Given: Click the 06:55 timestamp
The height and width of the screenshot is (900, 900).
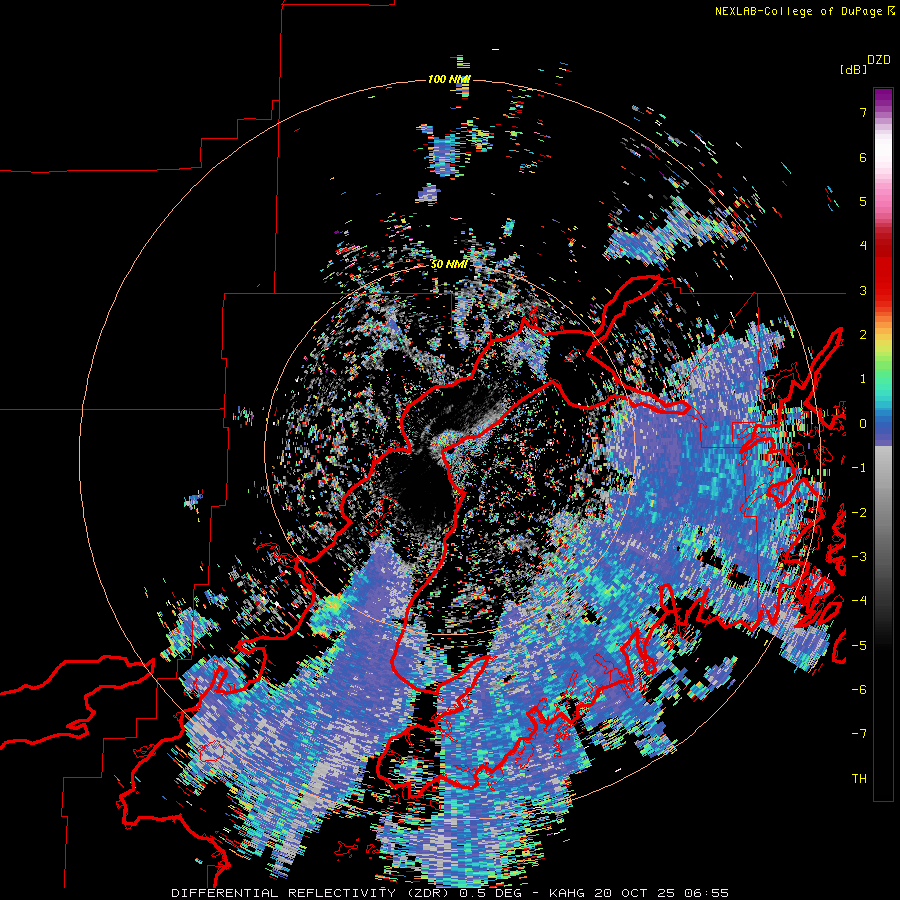Looking at the screenshot, I should click(707, 893).
